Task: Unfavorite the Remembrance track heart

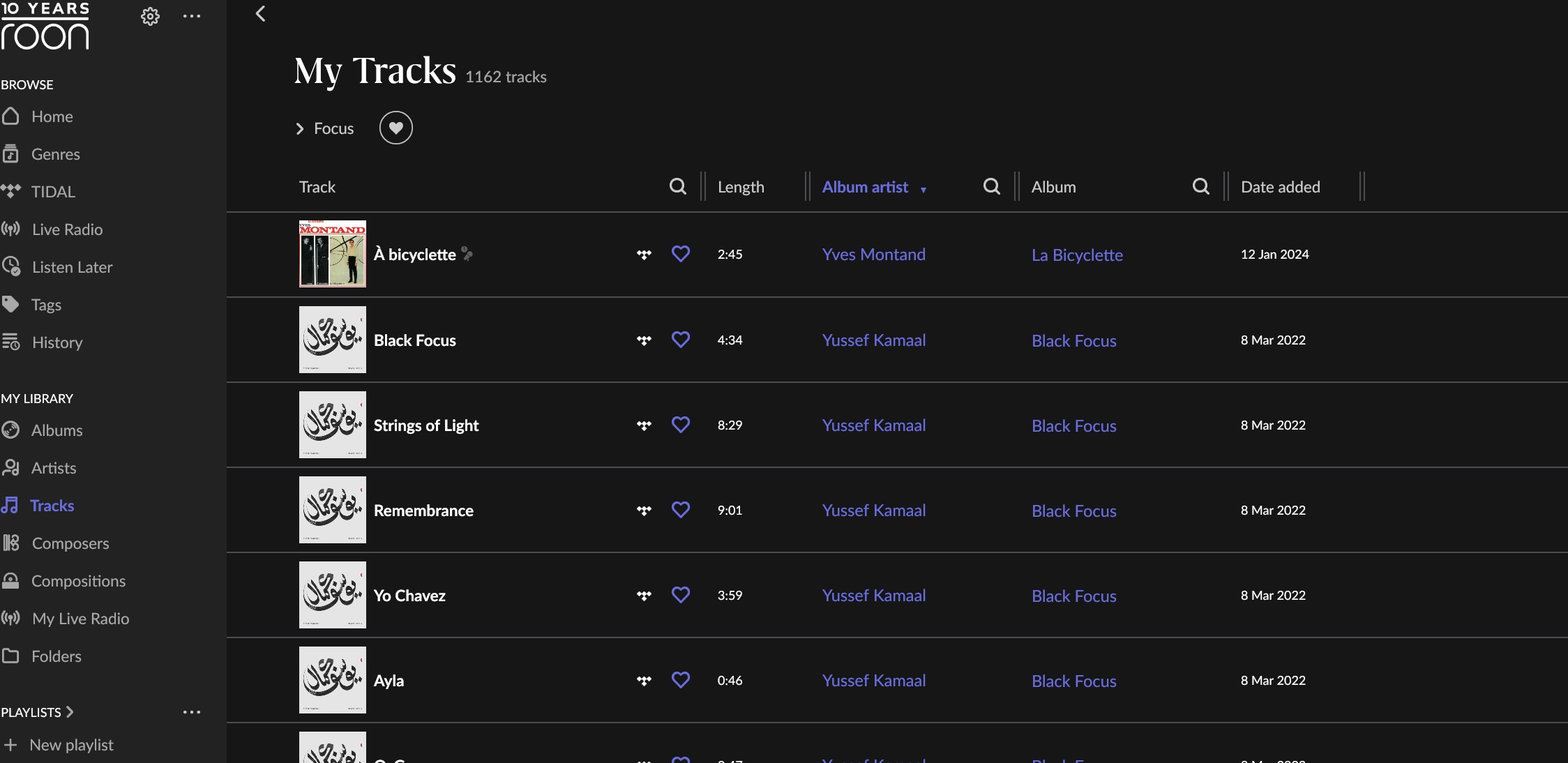Action: tap(680, 510)
